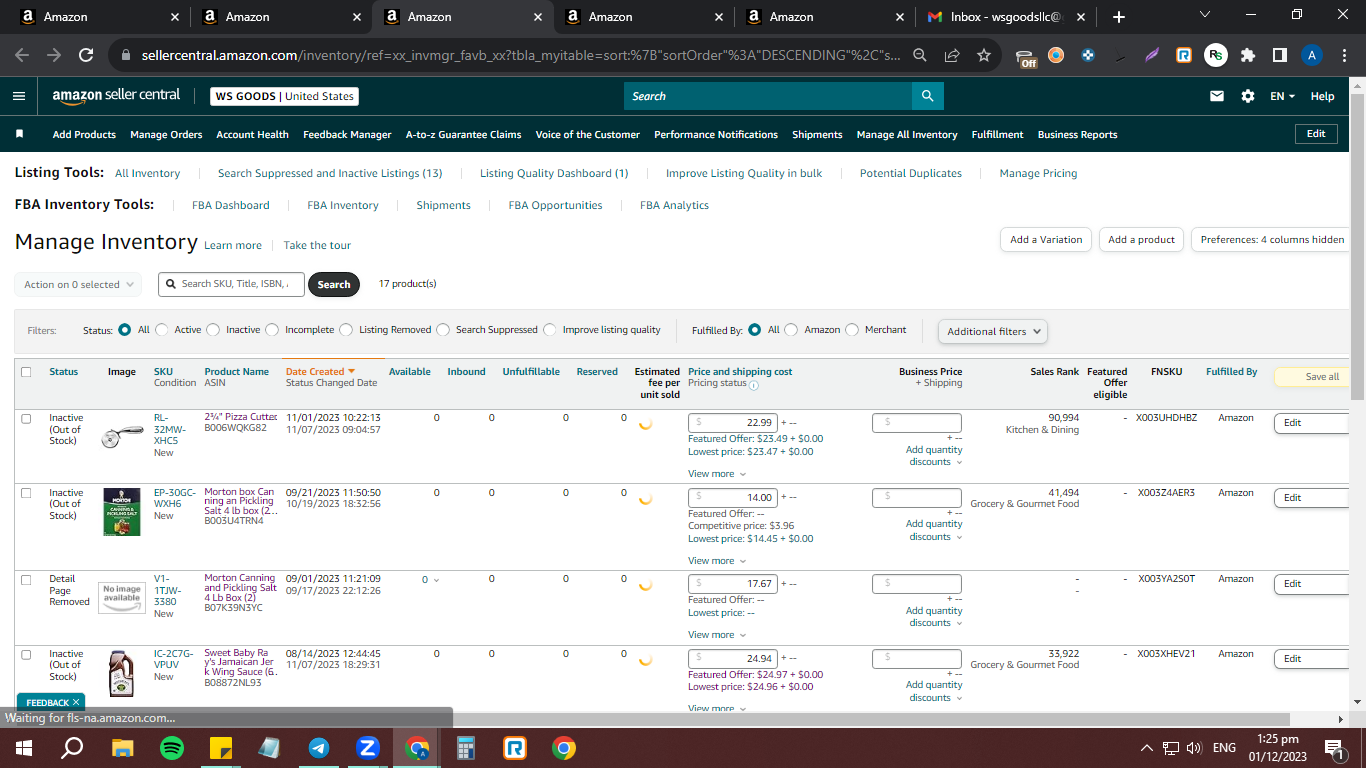Image resolution: width=1366 pixels, height=768 pixels.
Task: Open the Seller Central hamburger menu
Action: pos(19,96)
